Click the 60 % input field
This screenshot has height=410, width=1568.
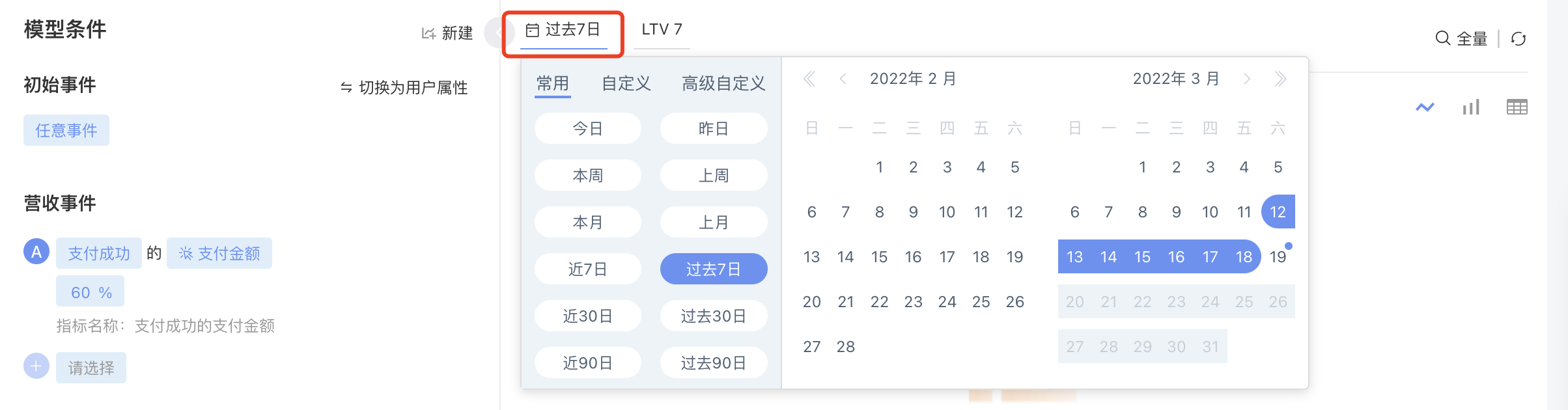click(x=91, y=292)
